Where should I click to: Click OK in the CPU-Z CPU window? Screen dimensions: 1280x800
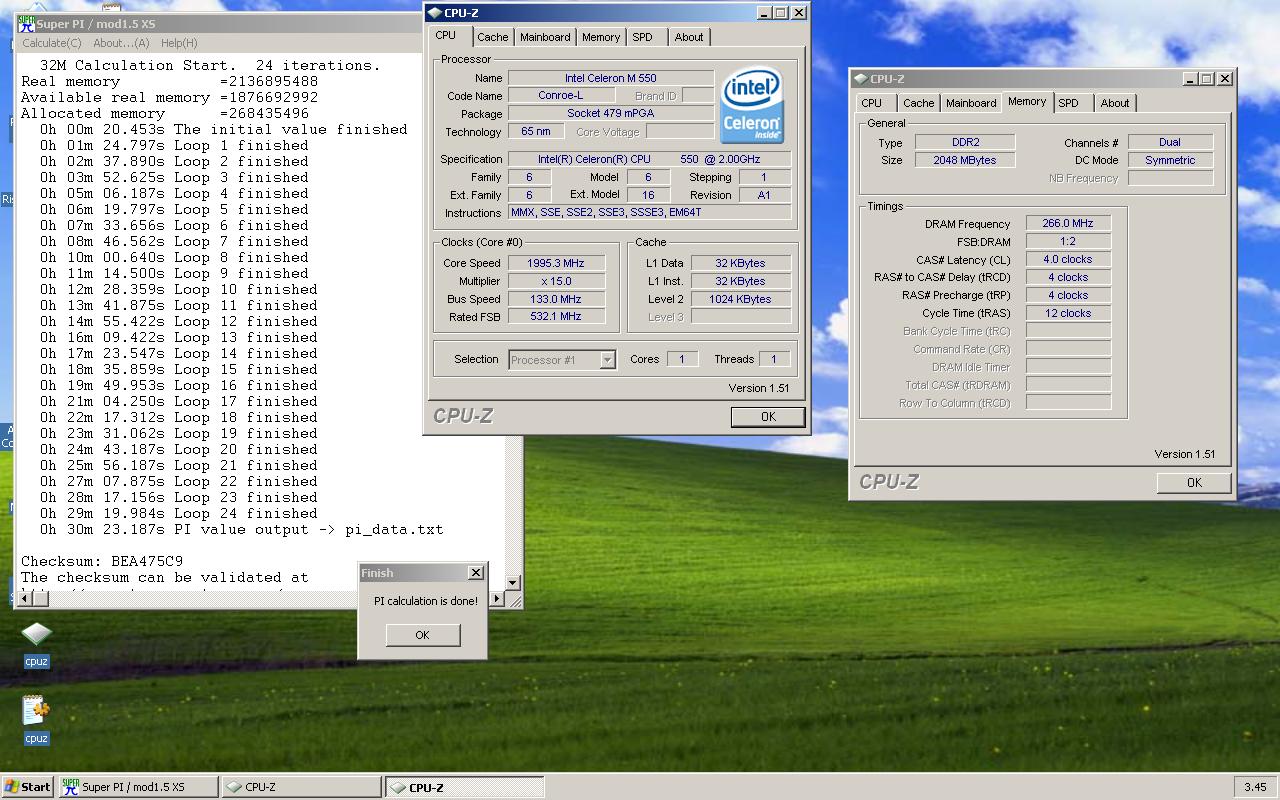(768, 417)
